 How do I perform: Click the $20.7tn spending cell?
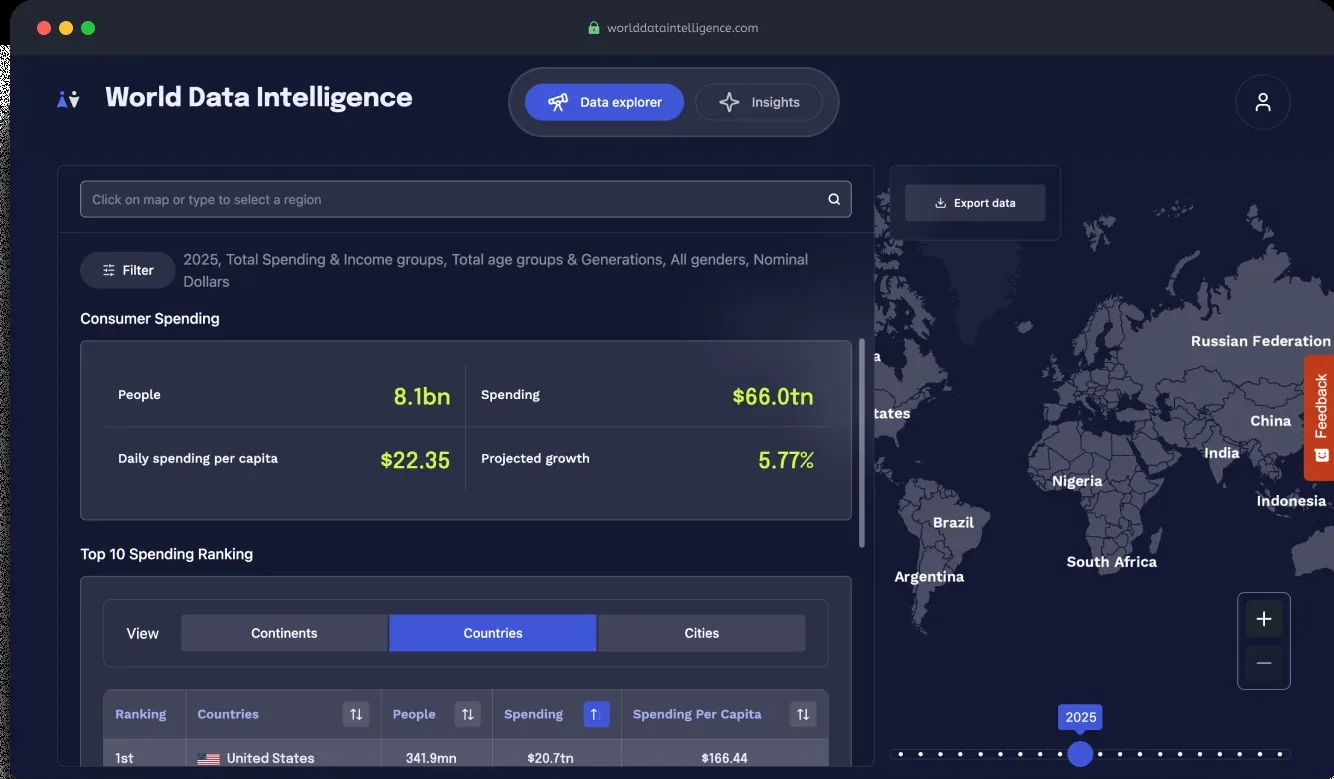[x=550, y=758]
